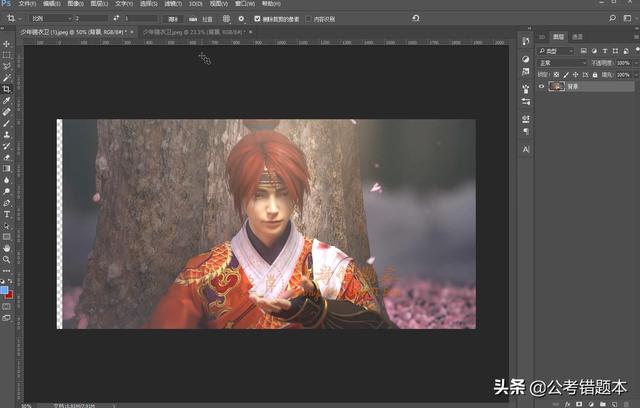Screen dimensions: 640x408
Task: Close the 50% zoom document tab
Action: pos(132,32)
